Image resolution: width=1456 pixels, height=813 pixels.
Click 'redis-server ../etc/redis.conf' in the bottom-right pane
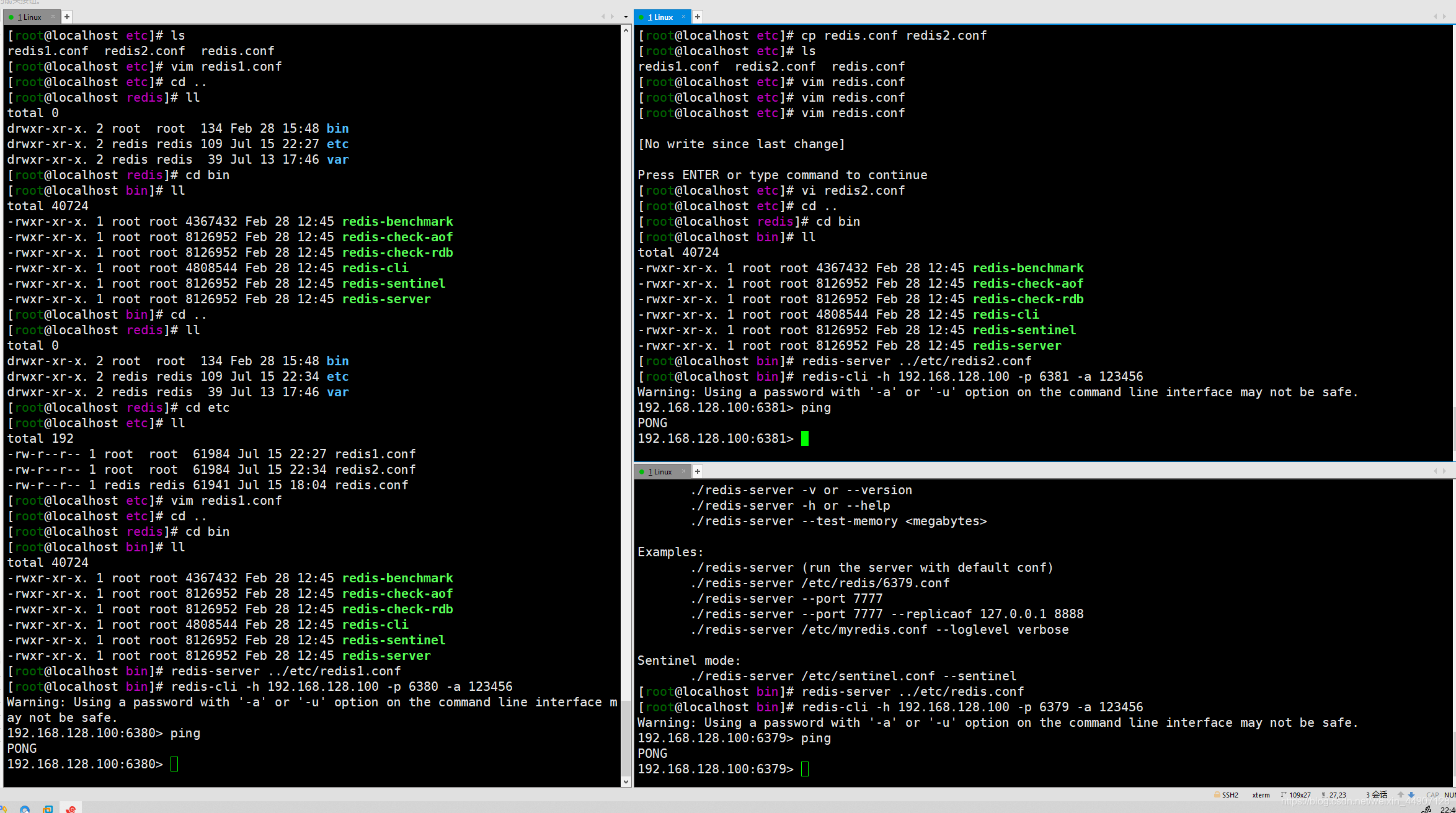[x=913, y=691]
